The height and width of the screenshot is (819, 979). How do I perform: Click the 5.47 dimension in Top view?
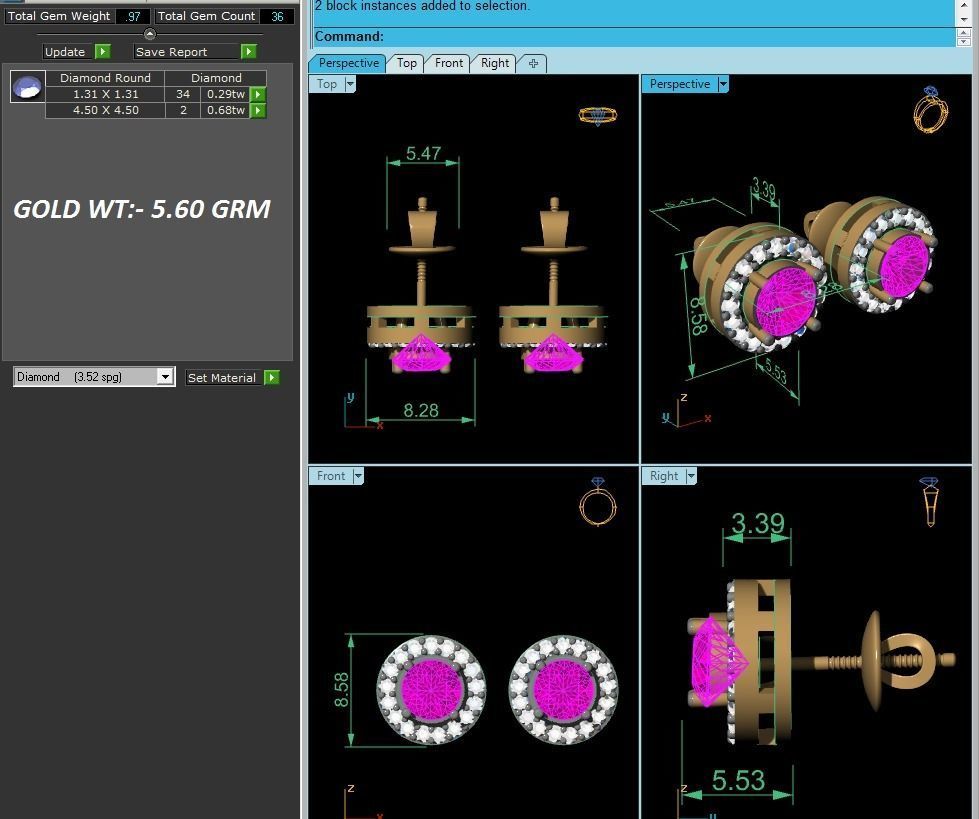click(x=423, y=153)
